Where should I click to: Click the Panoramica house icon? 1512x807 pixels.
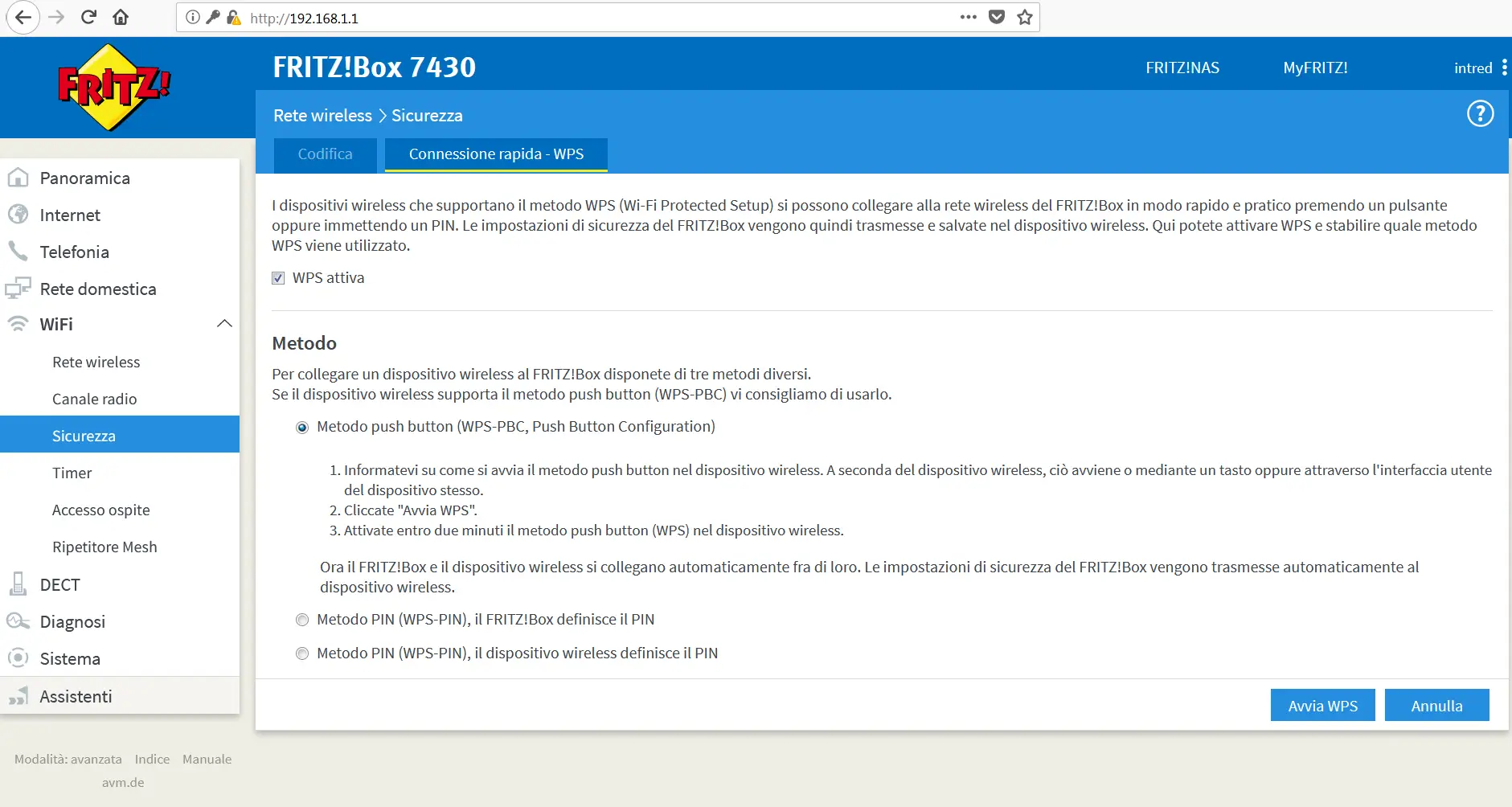coord(18,178)
